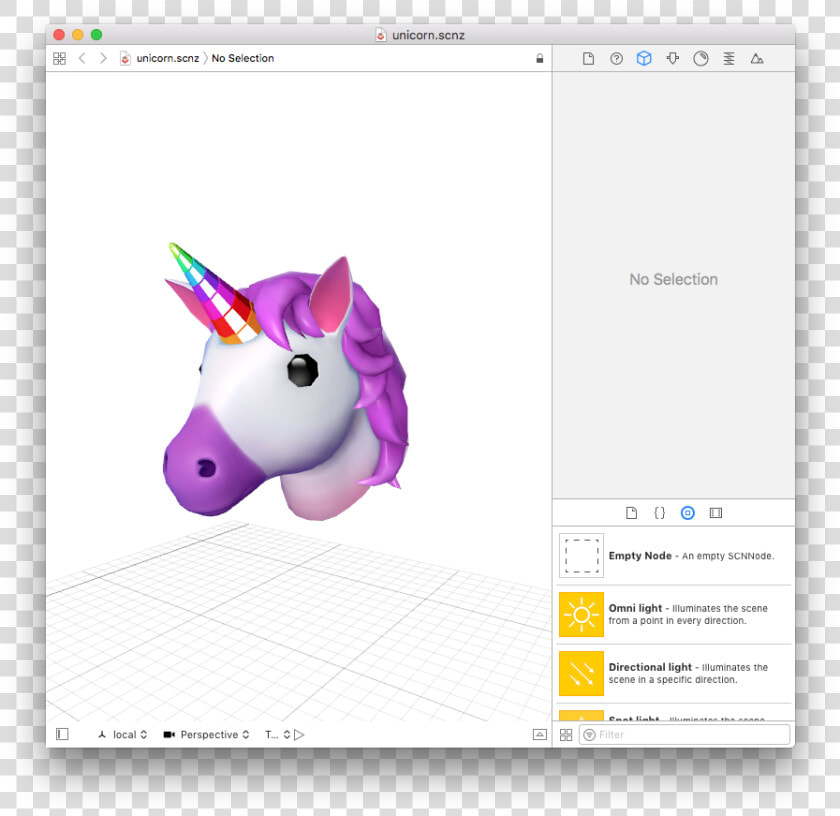Viewport: 840px width, 816px height.
Task: Show the File Template library
Action: [x=632, y=513]
